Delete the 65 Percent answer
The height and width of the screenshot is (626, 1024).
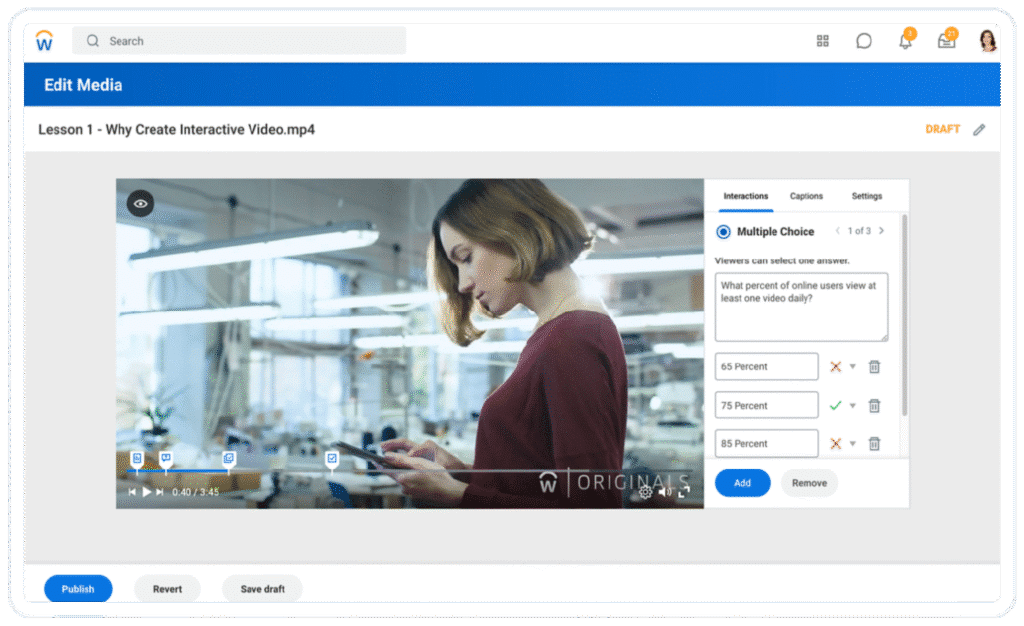coord(874,367)
